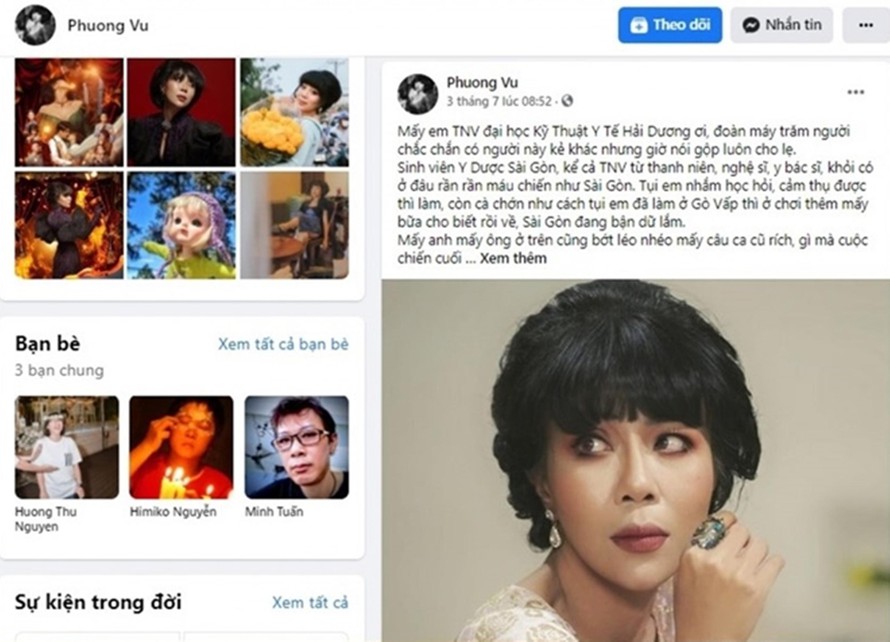Click the Theo dõi follow button
This screenshot has width=890, height=642.
point(670,25)
